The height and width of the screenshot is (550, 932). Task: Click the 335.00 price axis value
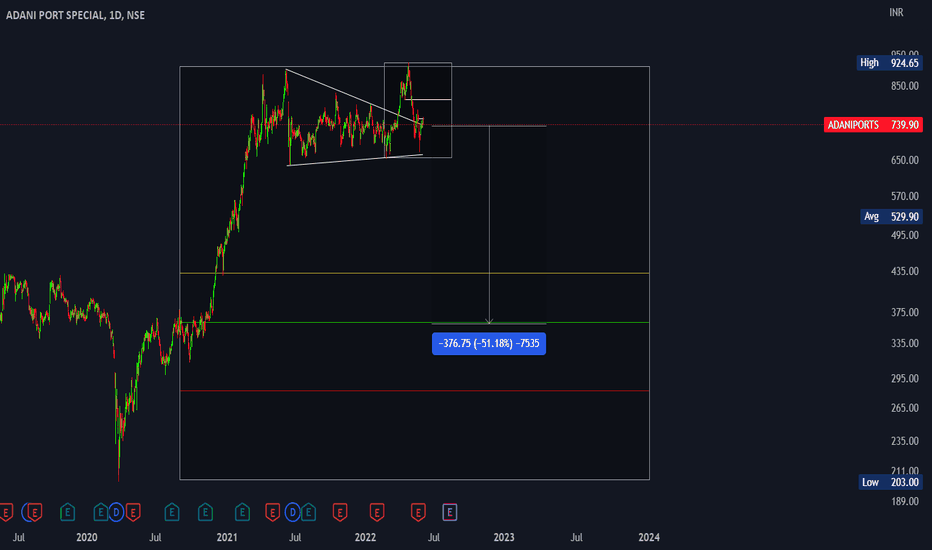[x=905, y=344]
